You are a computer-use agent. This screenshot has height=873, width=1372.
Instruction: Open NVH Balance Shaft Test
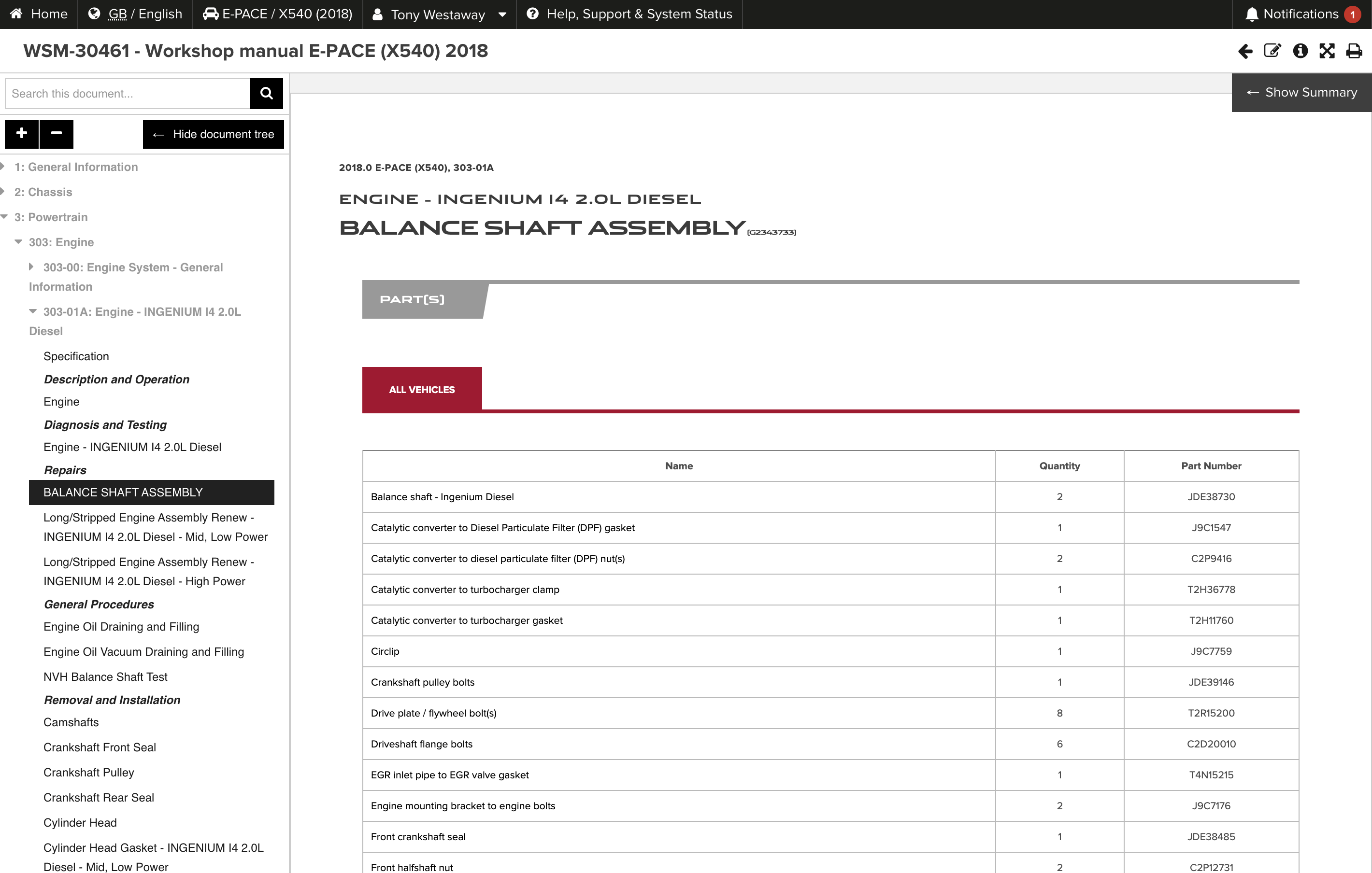pos(105,677)
